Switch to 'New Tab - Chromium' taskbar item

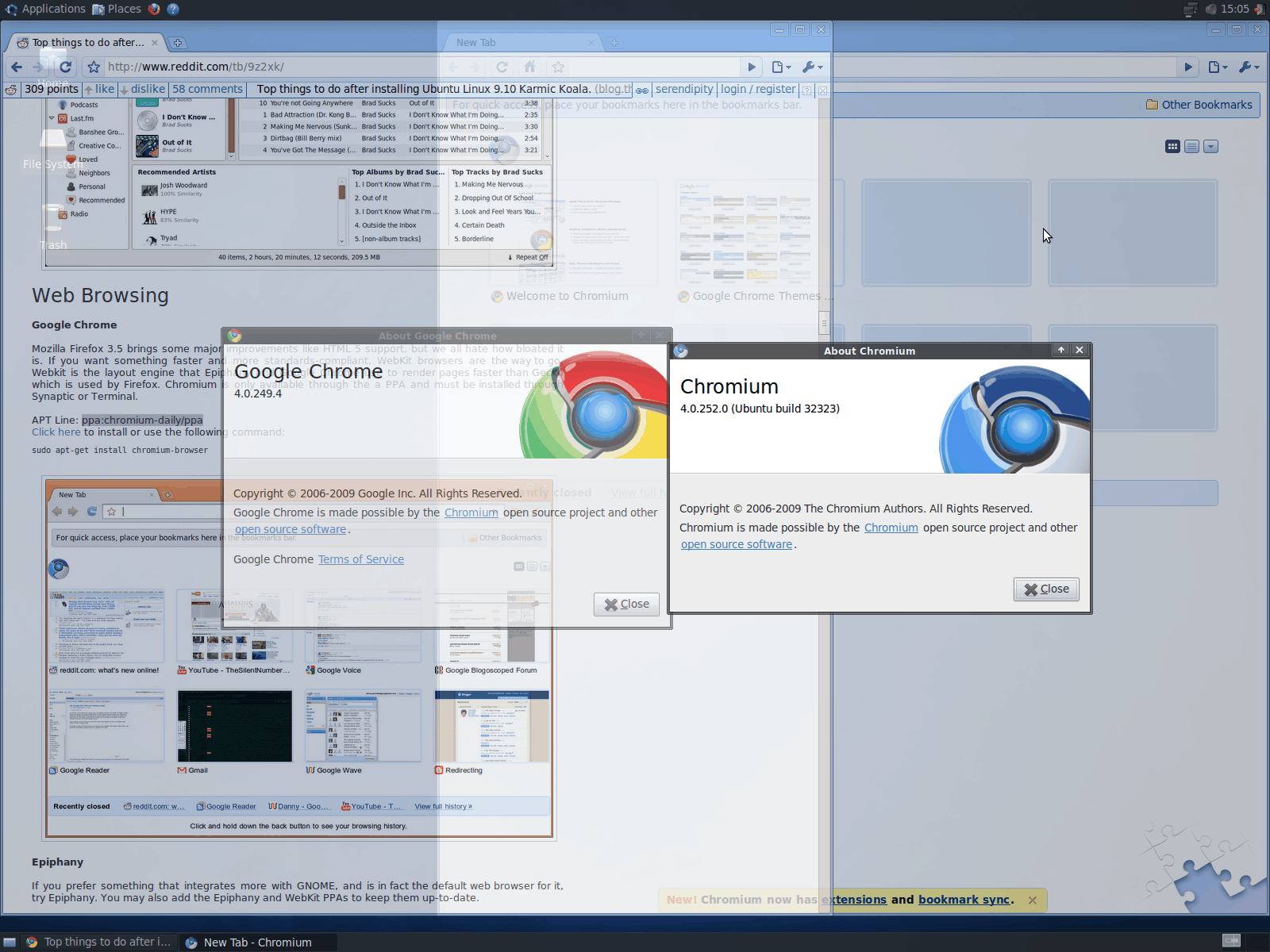[258, 942]
